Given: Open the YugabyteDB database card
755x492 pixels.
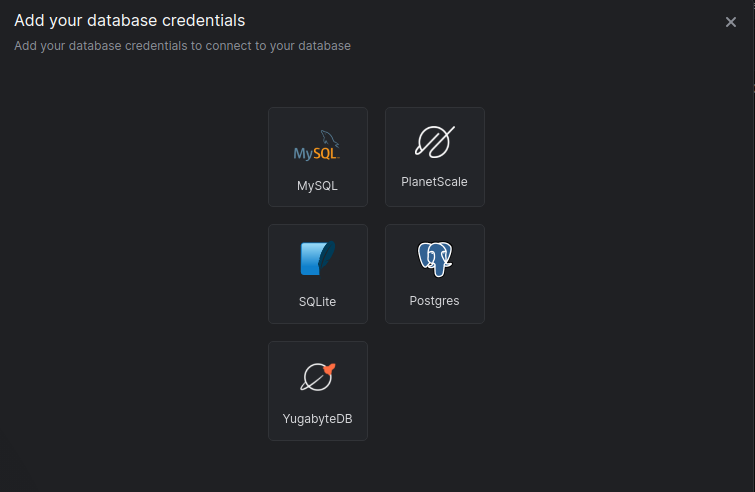Looking at the screenshot, I should 317,391.
